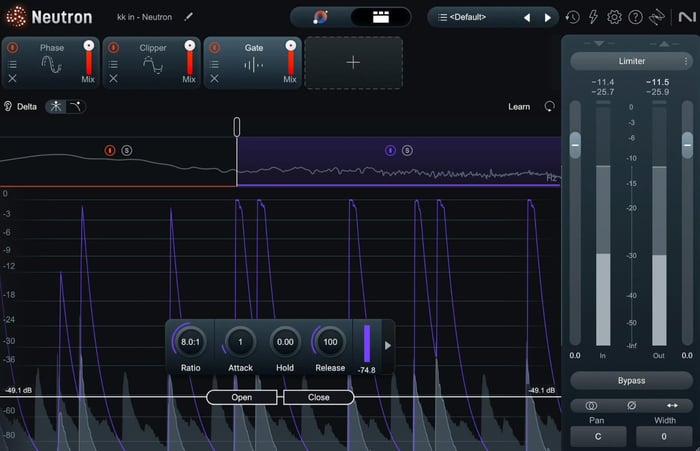
Task: Add a new module with plus slot
Action: point(353,63)
